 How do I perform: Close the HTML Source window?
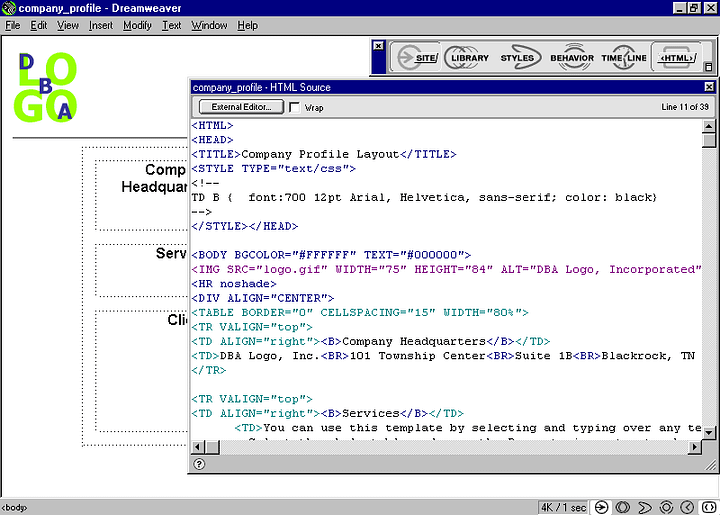tap(709, 87)
